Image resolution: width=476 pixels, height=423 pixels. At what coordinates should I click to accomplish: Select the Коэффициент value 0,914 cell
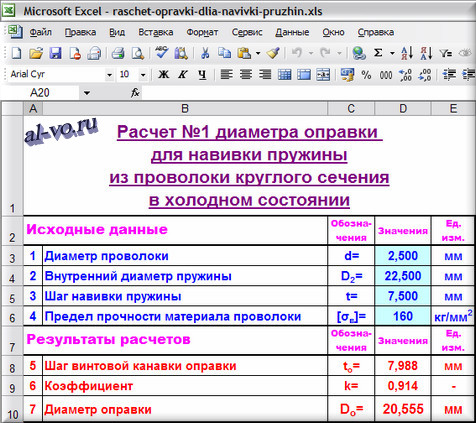tap(403, 386)
